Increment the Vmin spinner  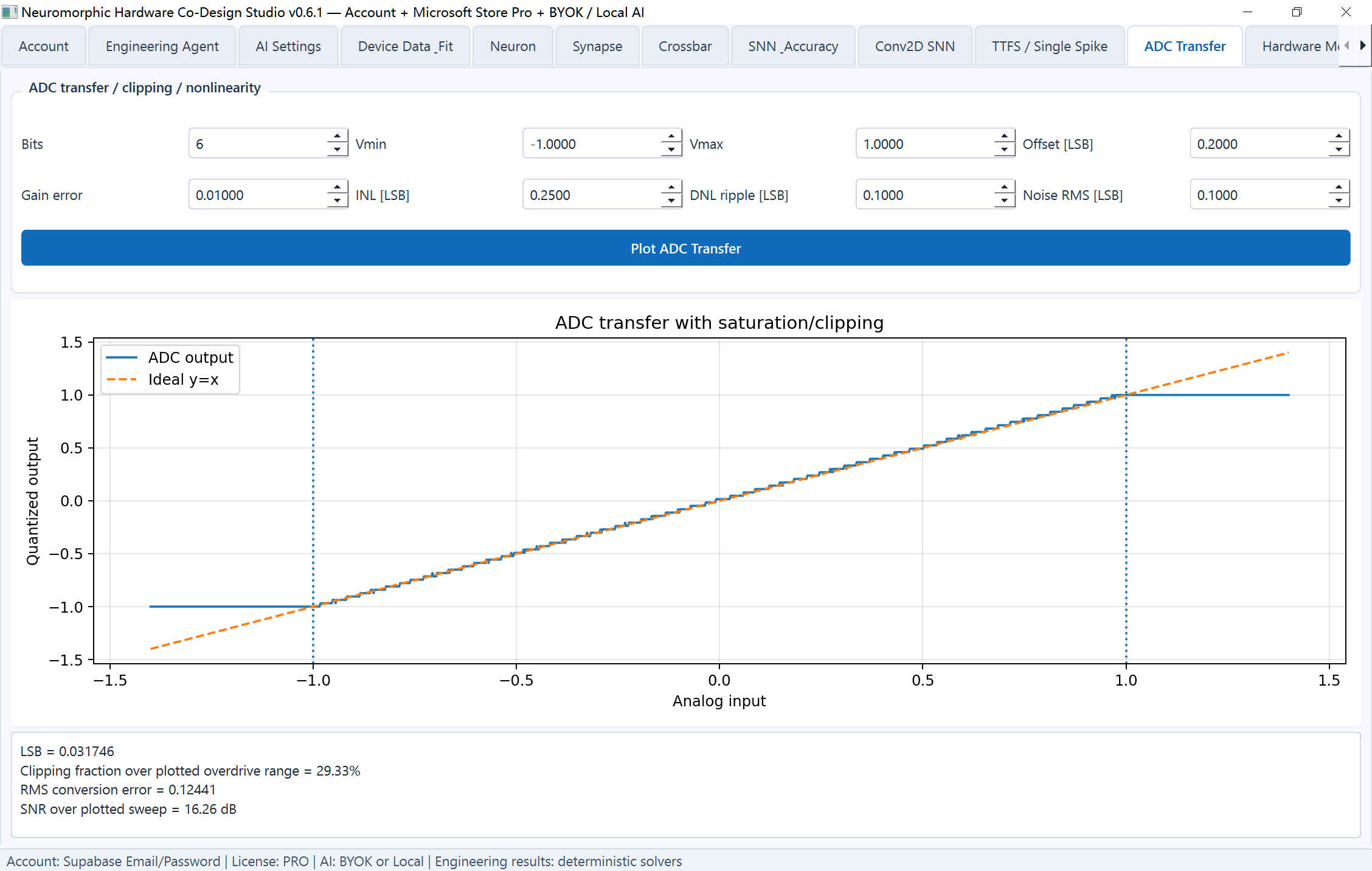(x=671, y=136)
